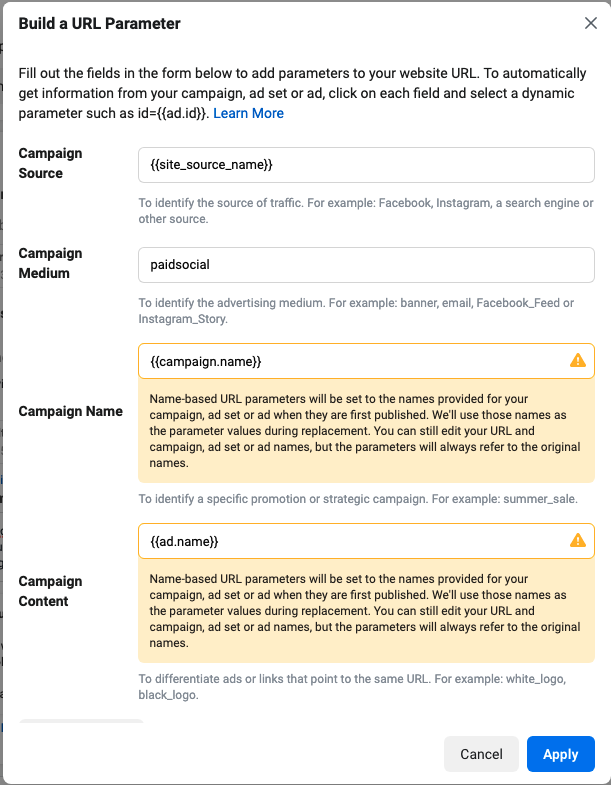Click the Campaign Source input field
Screen dimensions: 611x785
point(366,164)
